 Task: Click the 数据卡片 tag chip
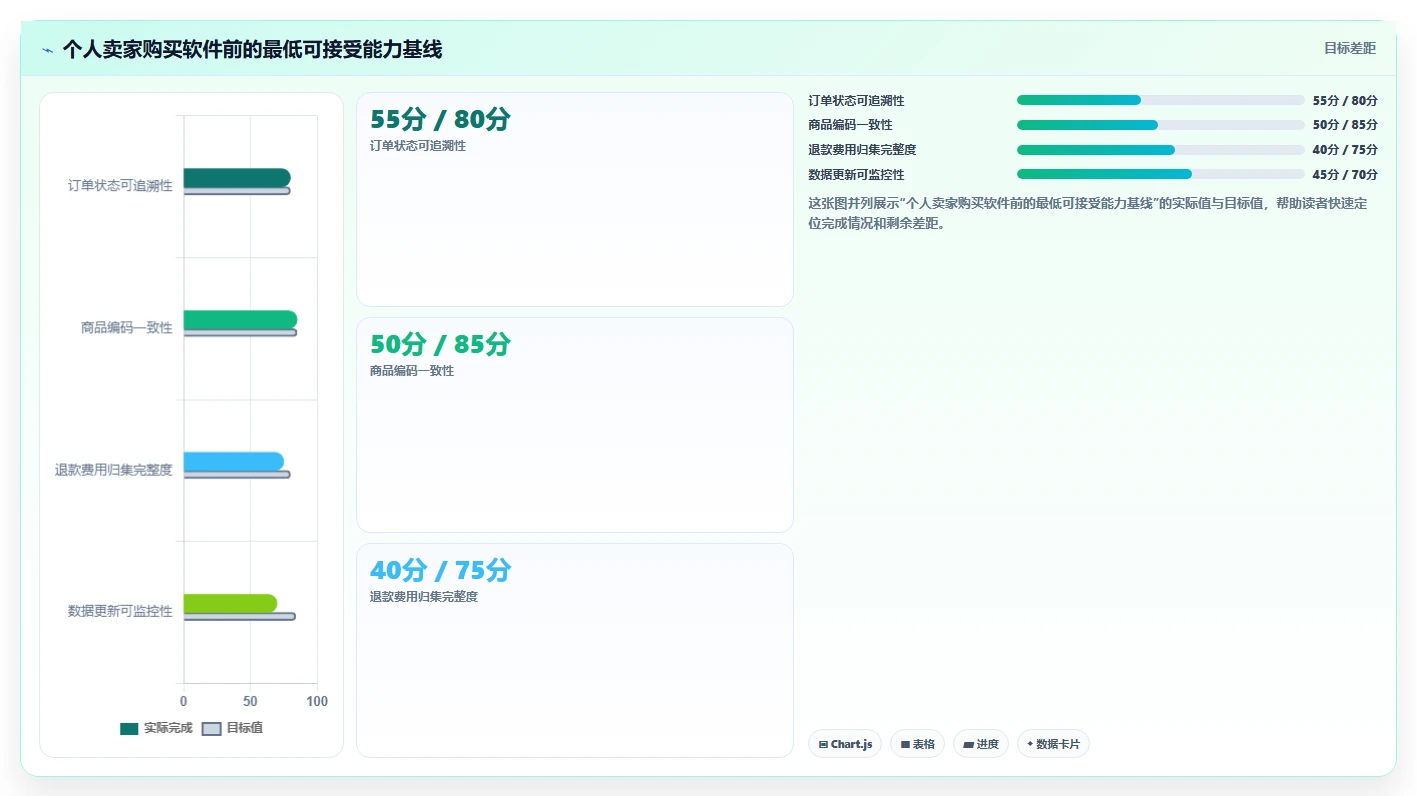(x=1053, y=744)
